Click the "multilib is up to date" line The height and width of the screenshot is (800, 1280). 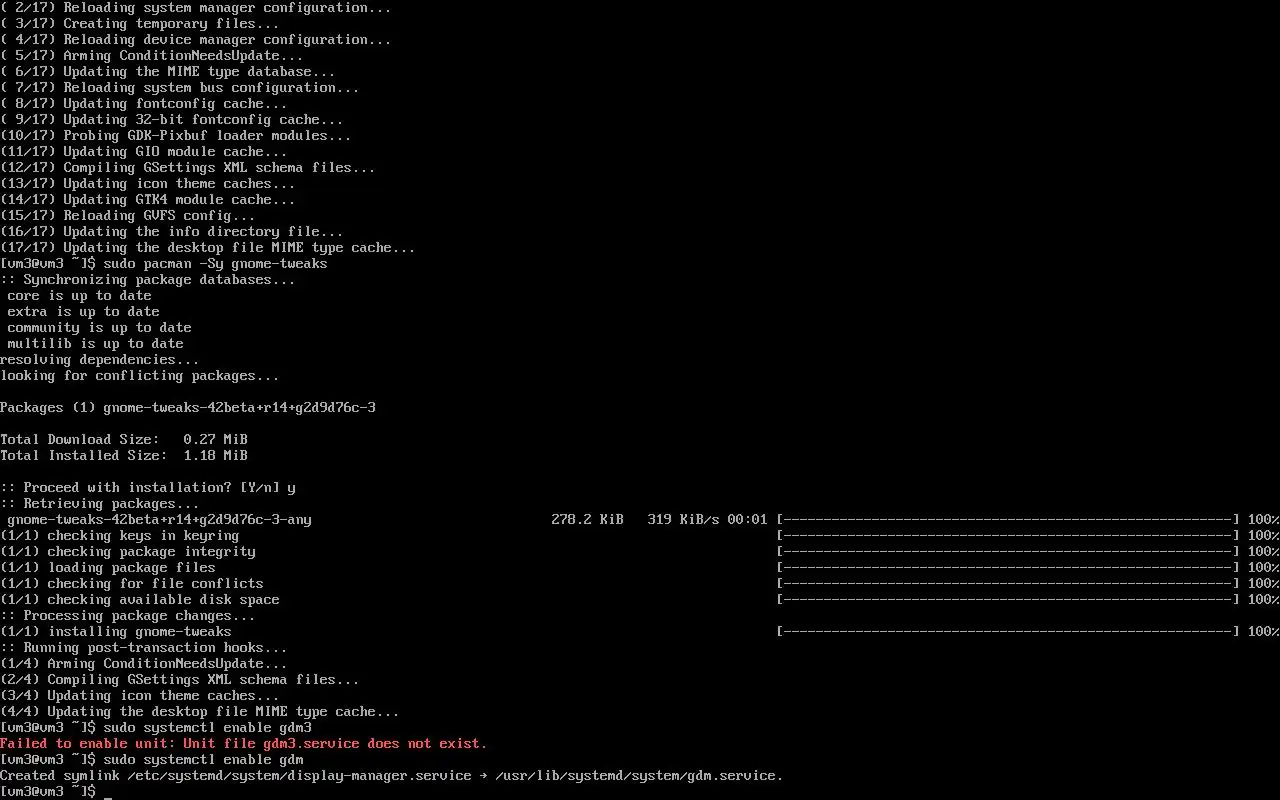(96, 343)
